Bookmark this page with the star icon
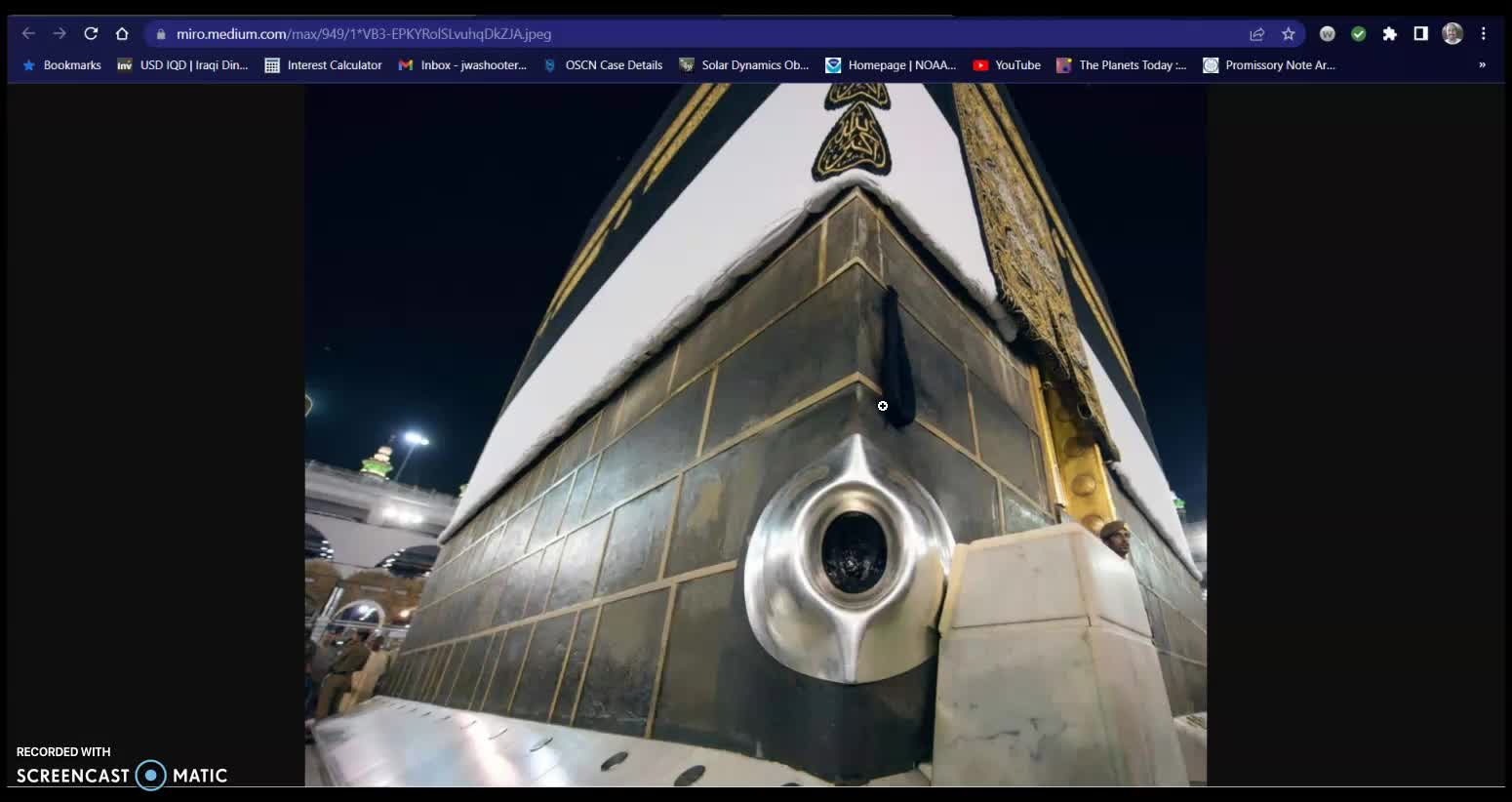The image size is (1512, 802). click(x=1289, y=34)
